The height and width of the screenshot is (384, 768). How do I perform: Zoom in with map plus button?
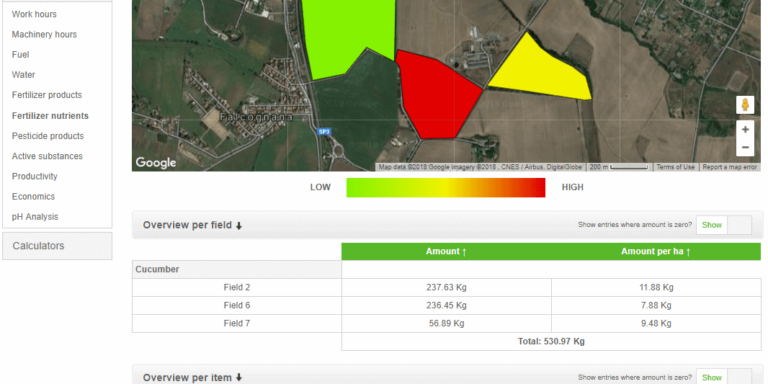745,130
